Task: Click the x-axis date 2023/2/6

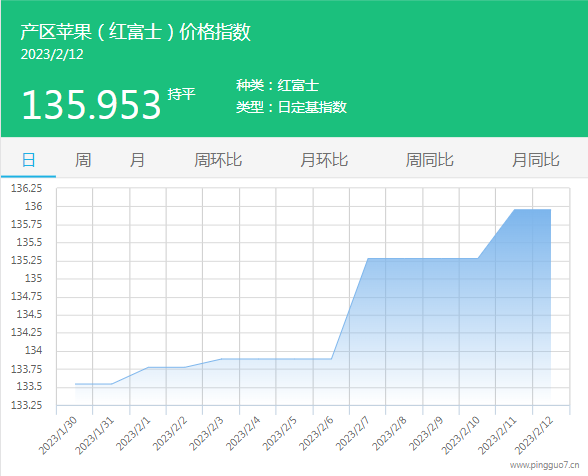Action: click(316, 434)
